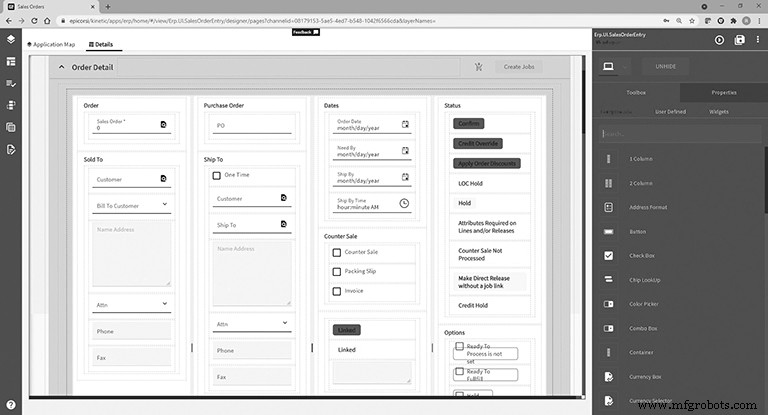Click the cart icon beside Create Jobs
This screenshot has width=768, height=415.
pyautogui.click(x=479, y=67)
